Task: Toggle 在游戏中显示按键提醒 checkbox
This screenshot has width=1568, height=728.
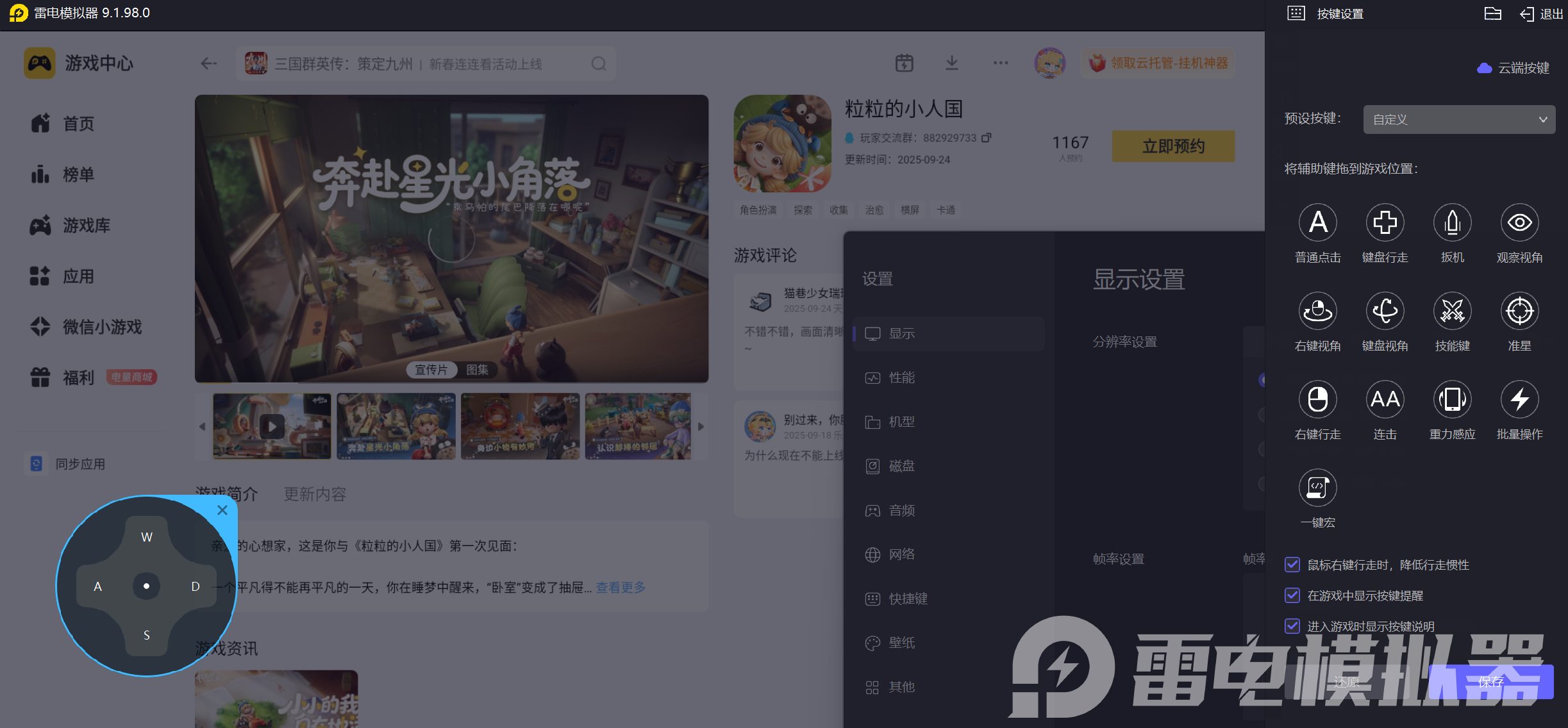Action: [x=1292, y=595]
